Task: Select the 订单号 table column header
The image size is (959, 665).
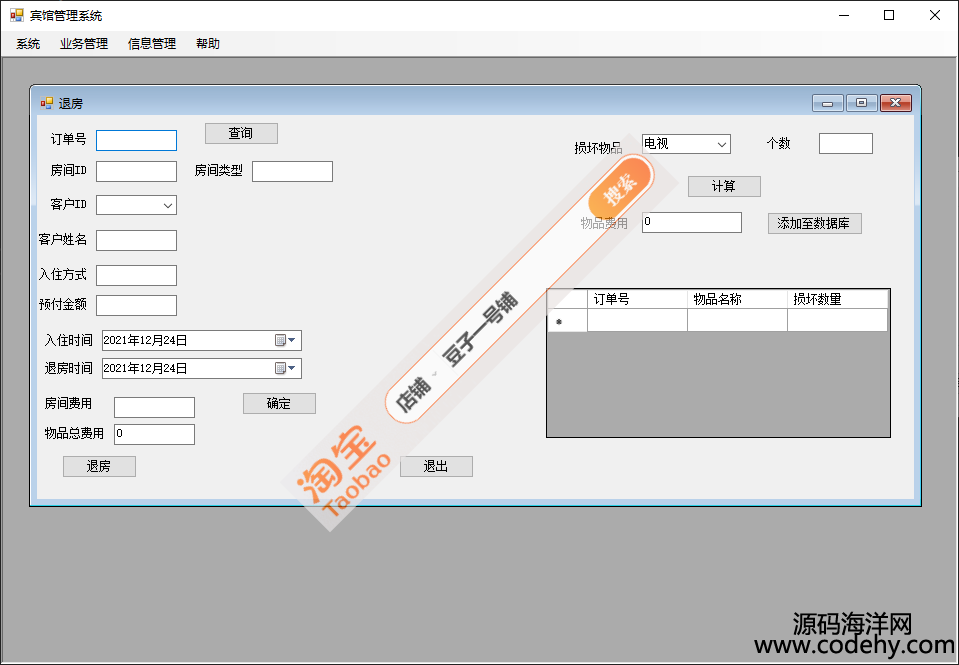Action: point(637,299)
